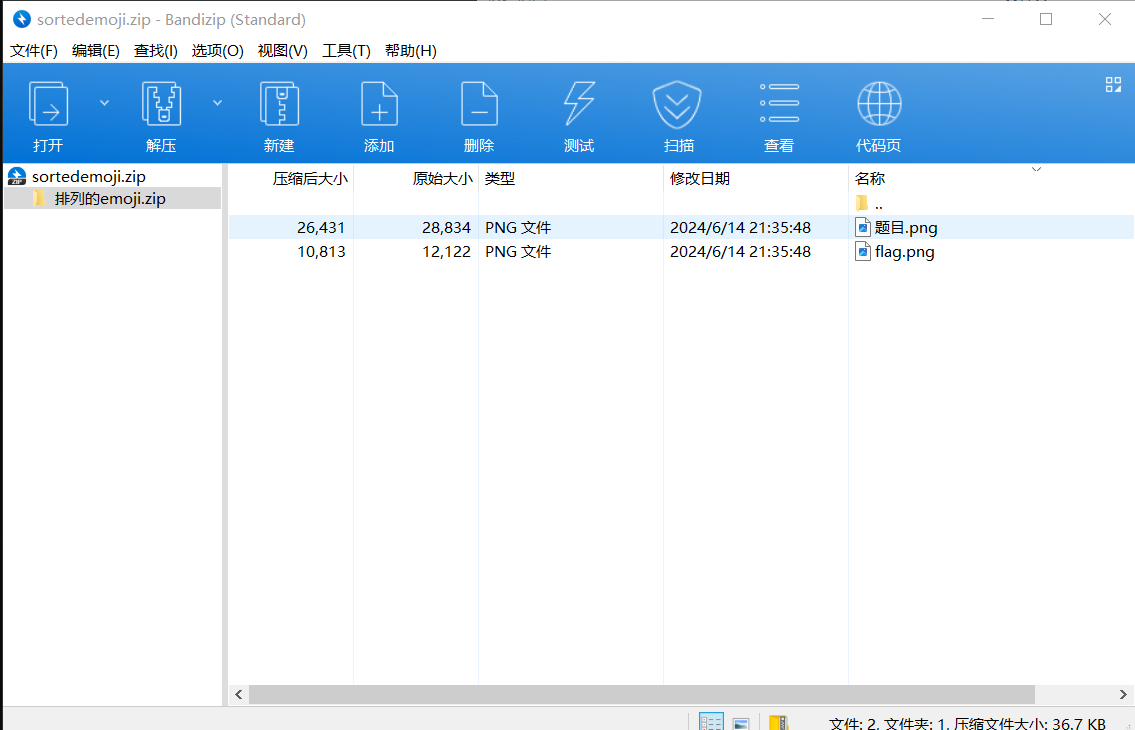The width and height of the screenshot is (1135, 730).
Task: Sort by 名称 column header
Action: (869, 178)
